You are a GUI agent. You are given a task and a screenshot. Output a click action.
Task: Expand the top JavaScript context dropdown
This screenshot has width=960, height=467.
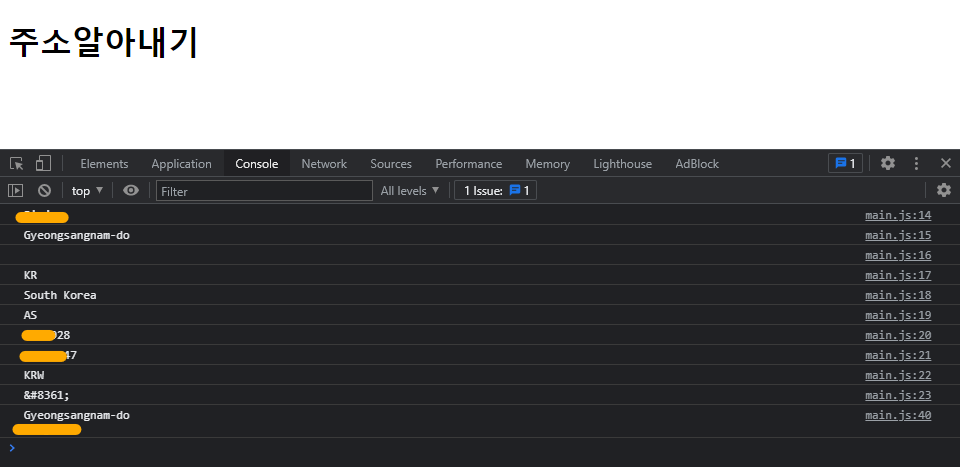(x=87, y=191)
